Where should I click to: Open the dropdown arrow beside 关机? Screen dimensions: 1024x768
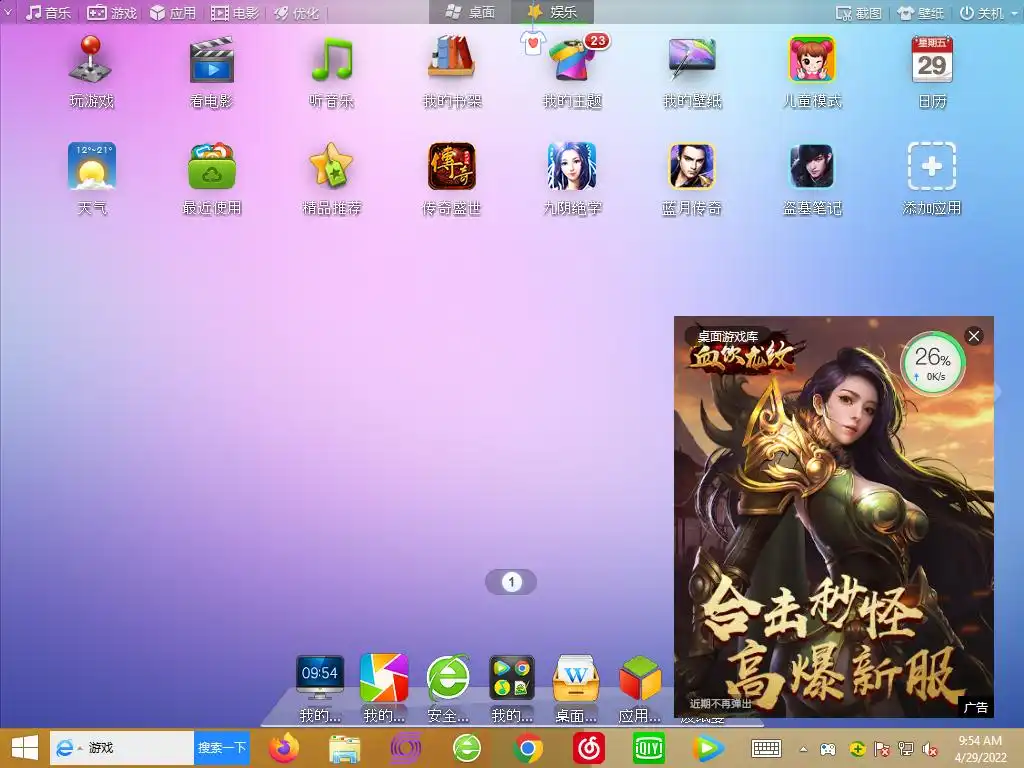1015,12
